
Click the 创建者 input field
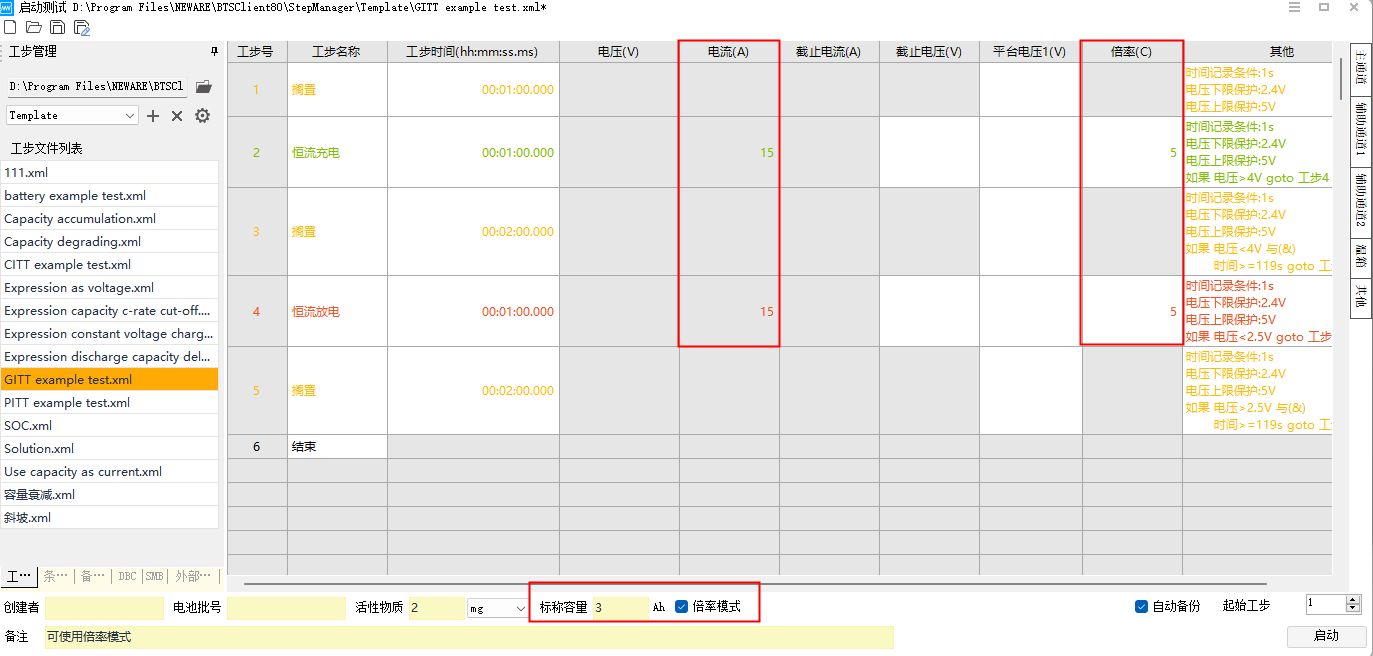[x=104, y=607]
